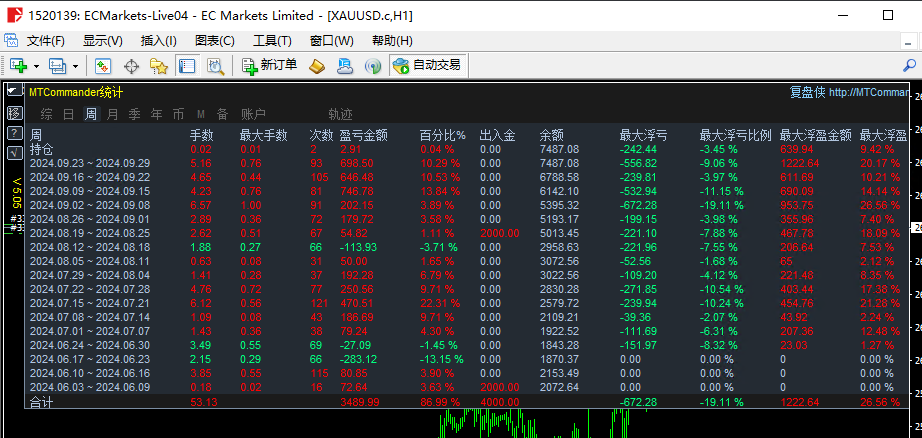Click the Profiles toolbar icon
Screen dimensions: 922x438
[58, 66]
